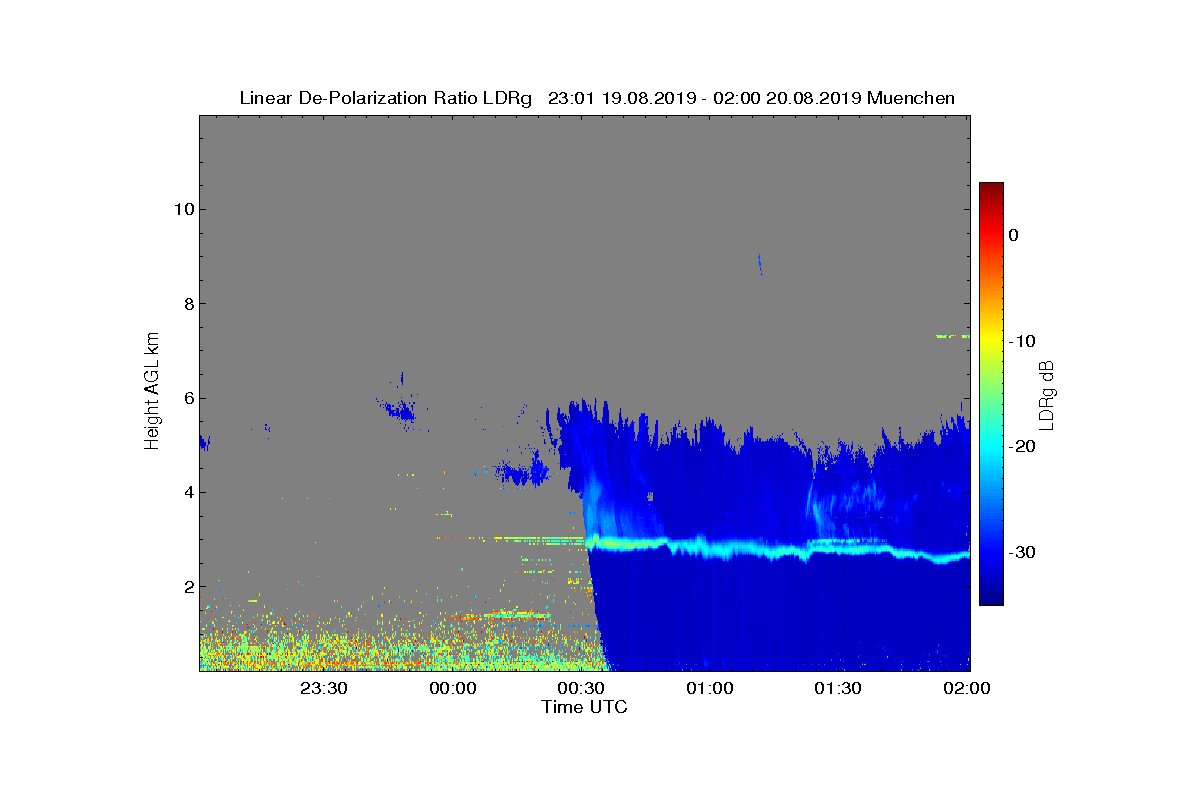This screenshot has width=1200, height=800.
Task: Click the 23:30 time axis label
Action: 323,688
